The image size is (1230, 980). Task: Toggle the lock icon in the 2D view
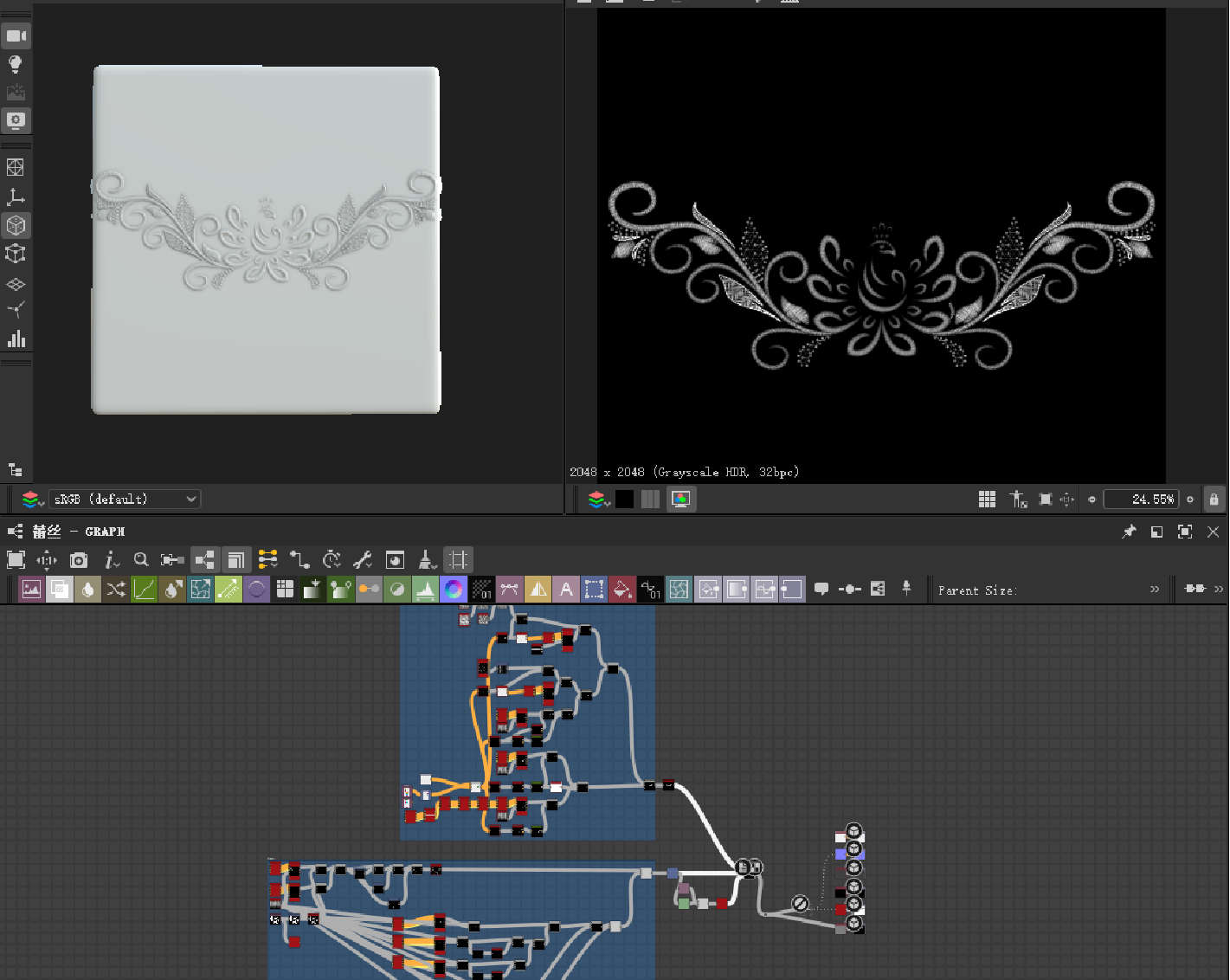[x=1214, y=500]
